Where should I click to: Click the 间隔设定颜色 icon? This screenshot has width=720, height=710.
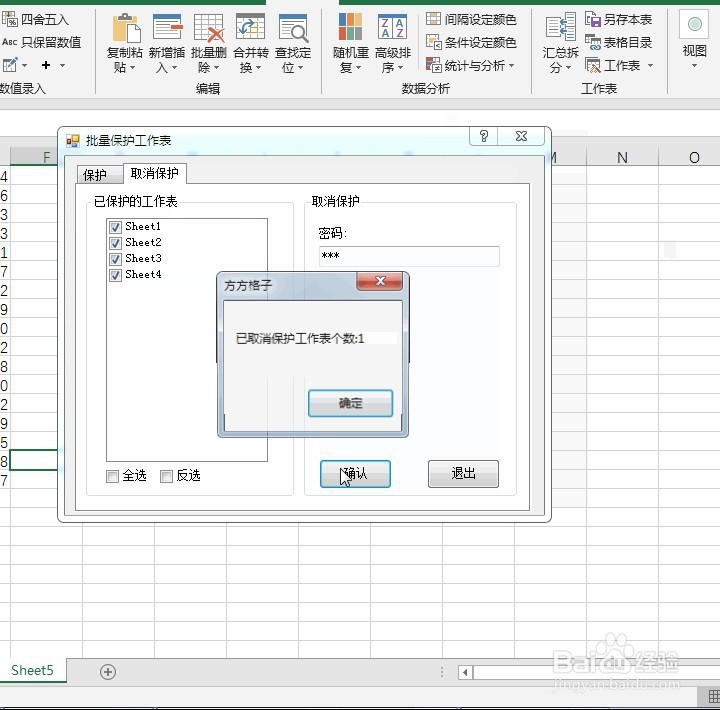tap(433, 19)
